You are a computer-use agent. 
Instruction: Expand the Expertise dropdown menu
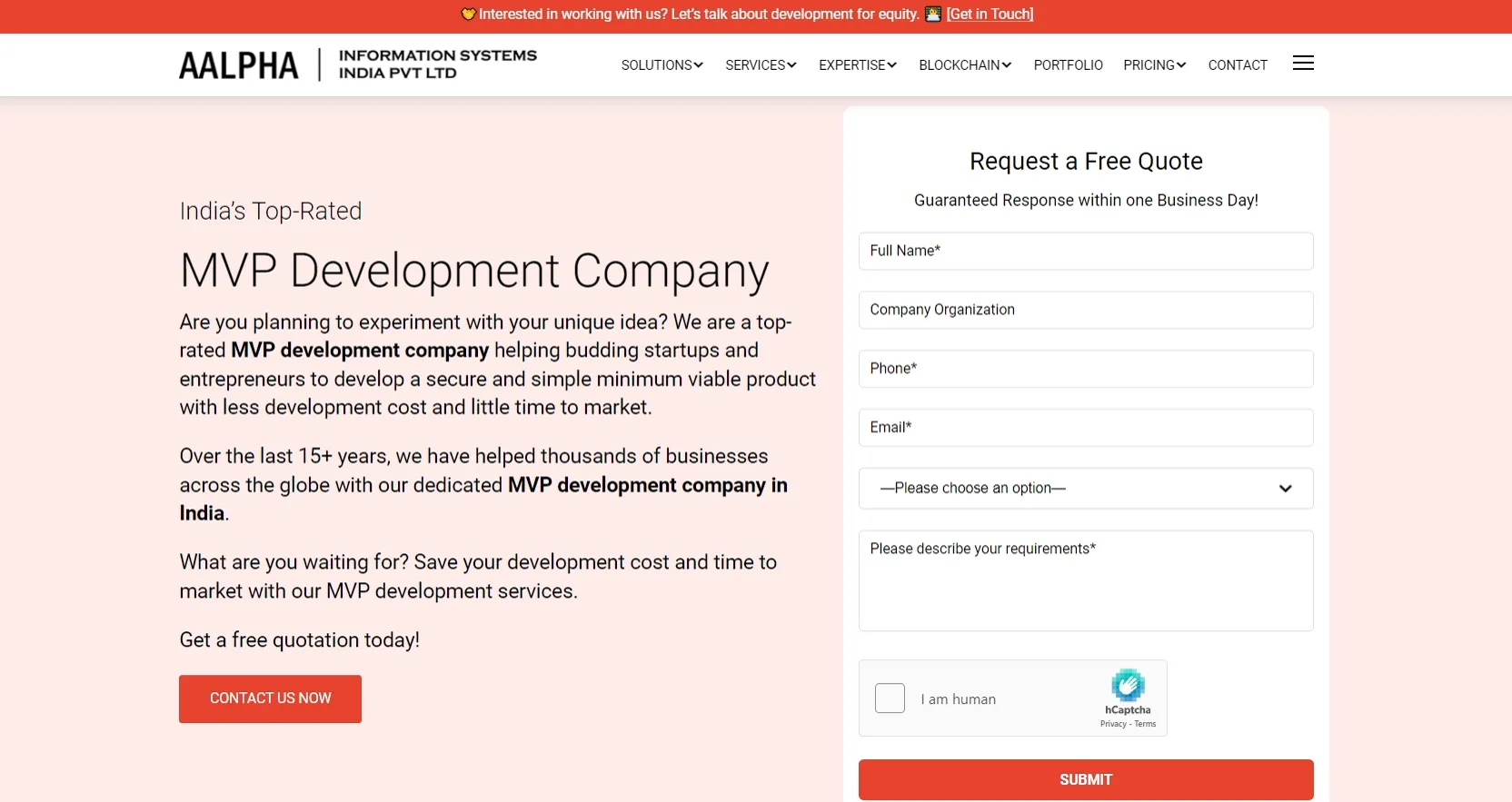point(858,65)
